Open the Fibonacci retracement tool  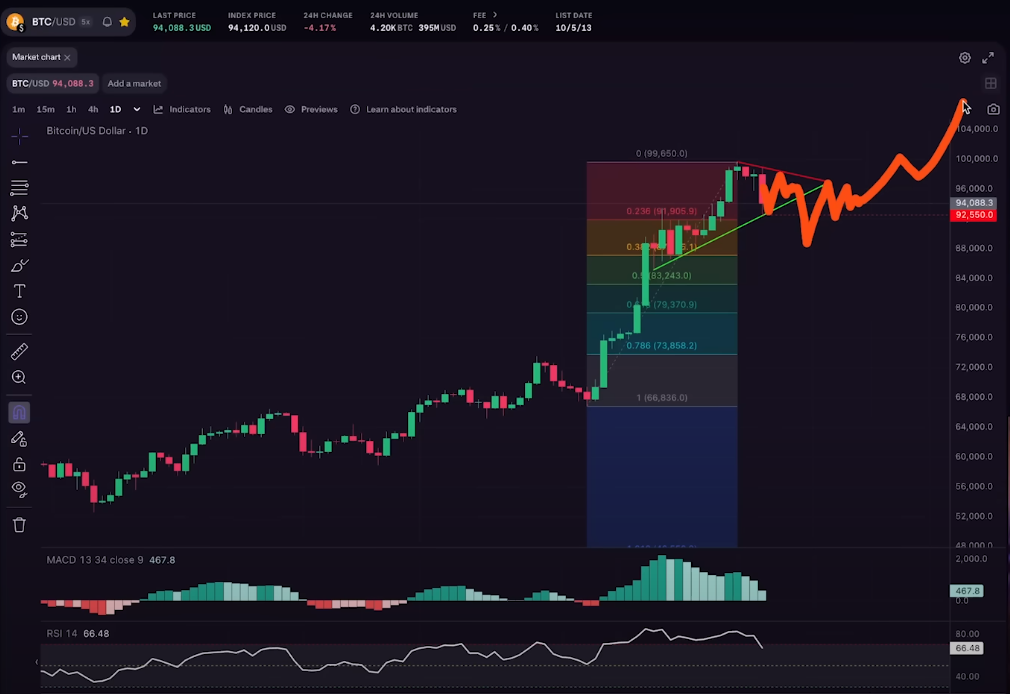point(19,188)
